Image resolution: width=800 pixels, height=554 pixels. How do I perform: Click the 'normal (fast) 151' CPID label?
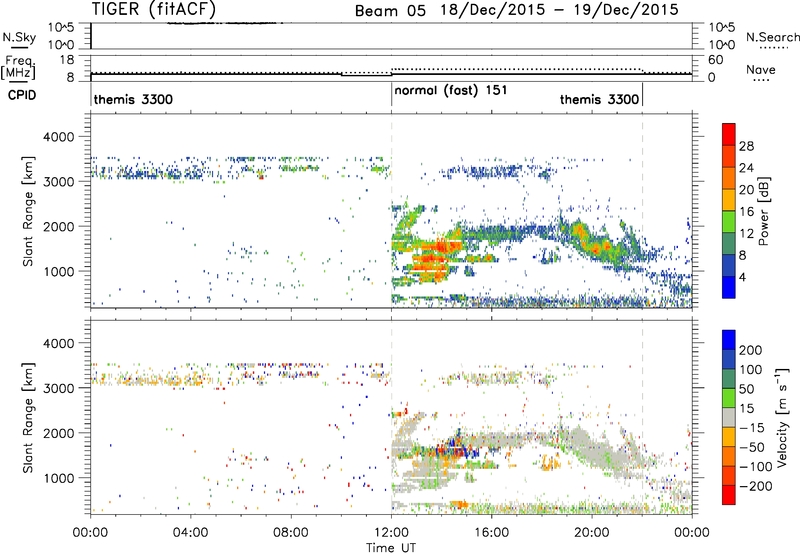(x=451, y=90)
